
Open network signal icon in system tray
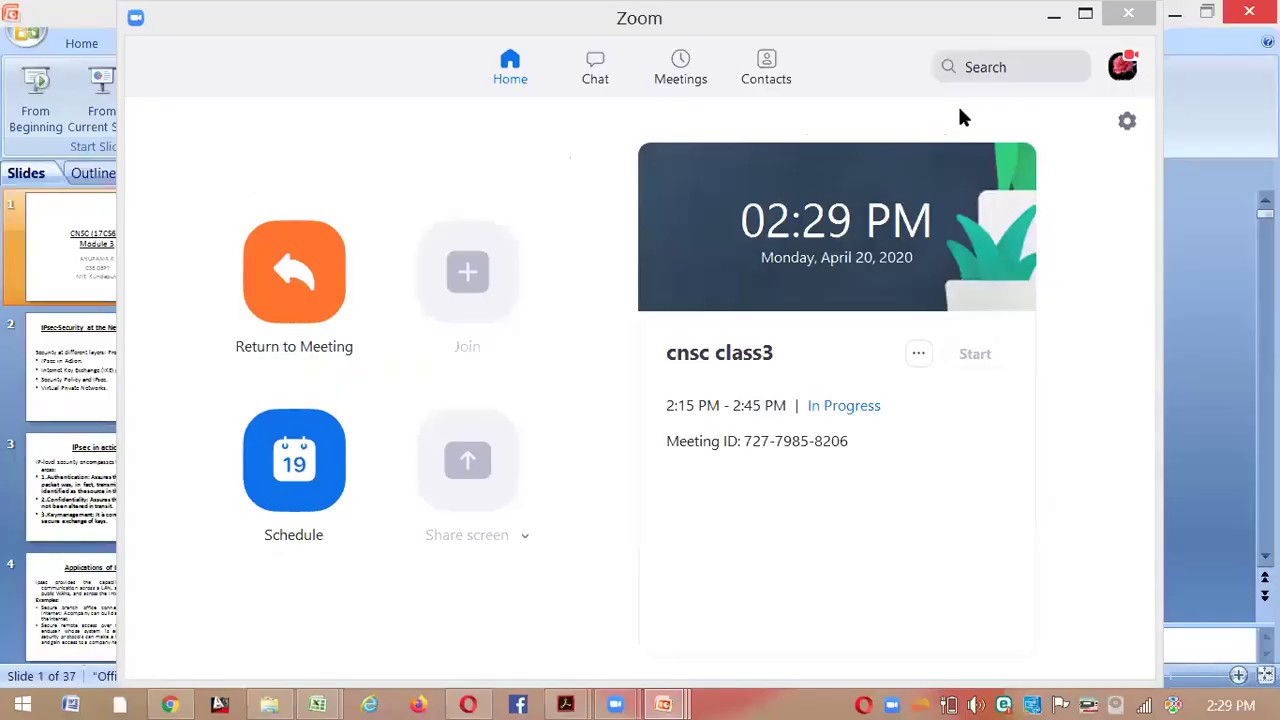pyautogui.click(x=1144, y=705)
